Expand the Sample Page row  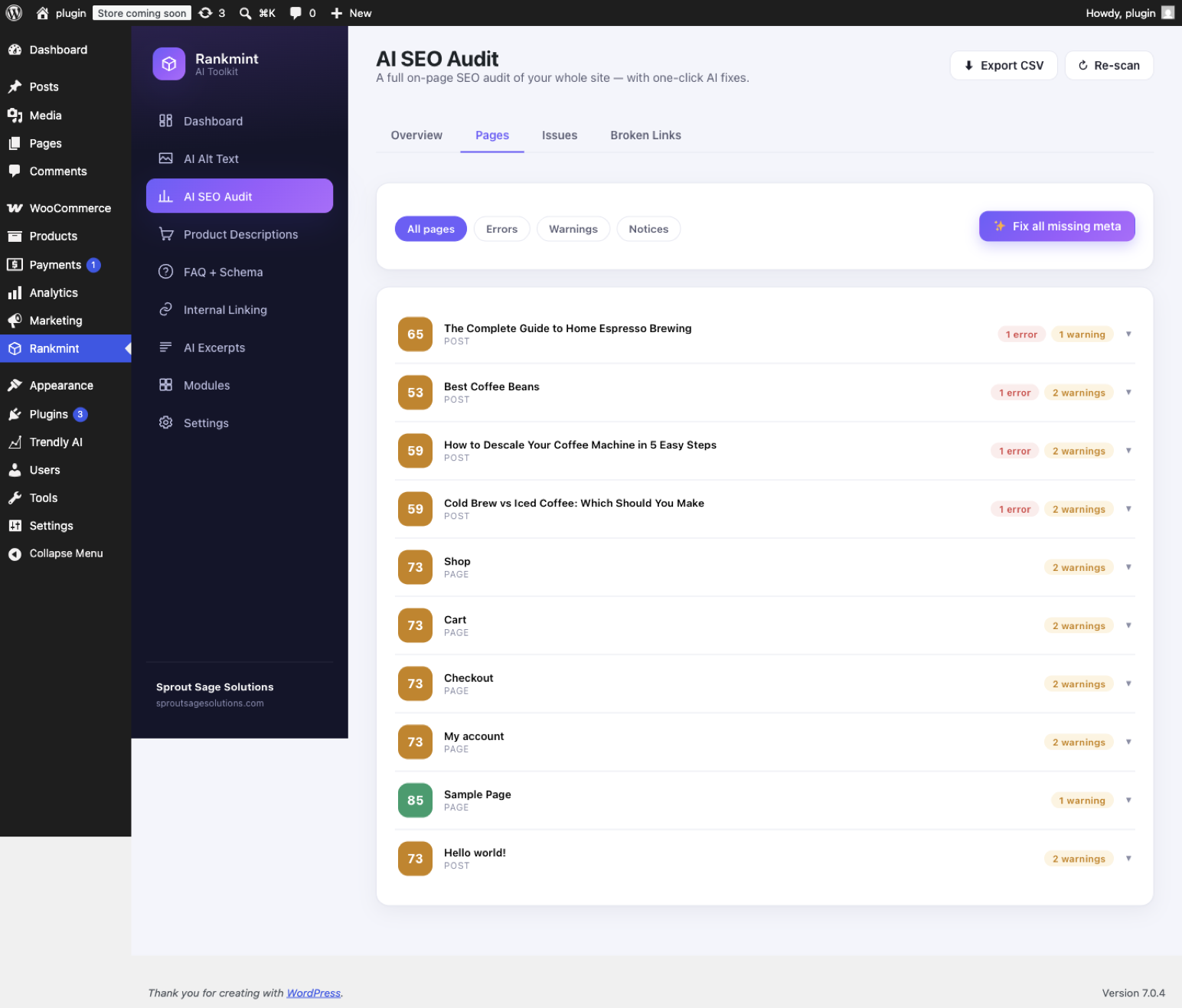pos(1128,800)
